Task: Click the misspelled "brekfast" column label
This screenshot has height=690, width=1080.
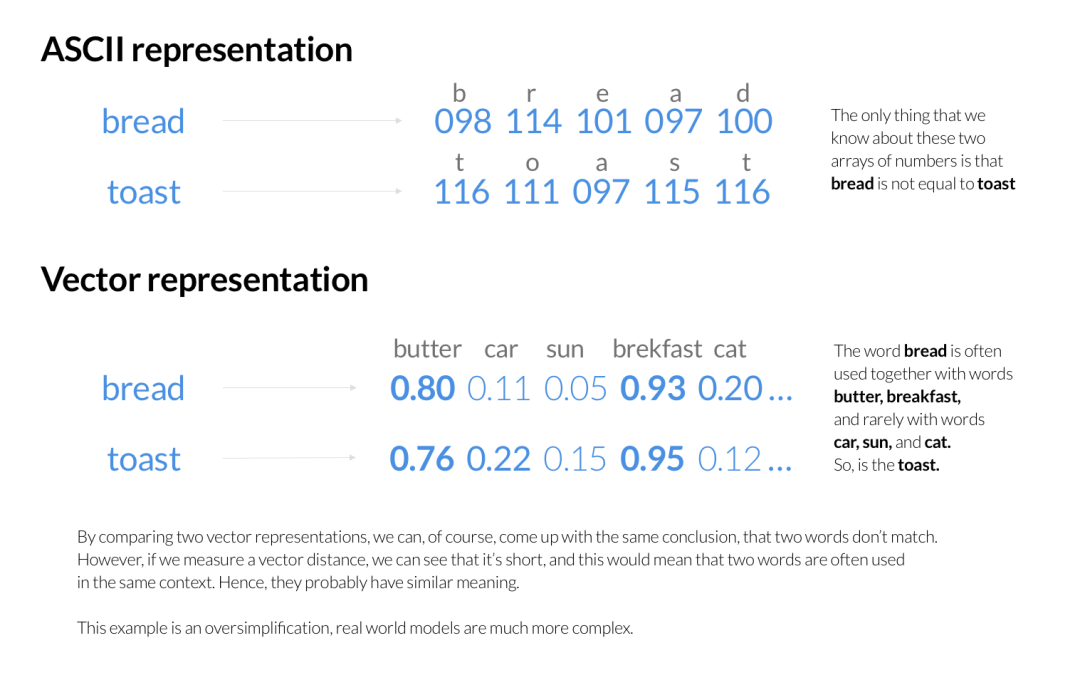Action: (657, 349)
